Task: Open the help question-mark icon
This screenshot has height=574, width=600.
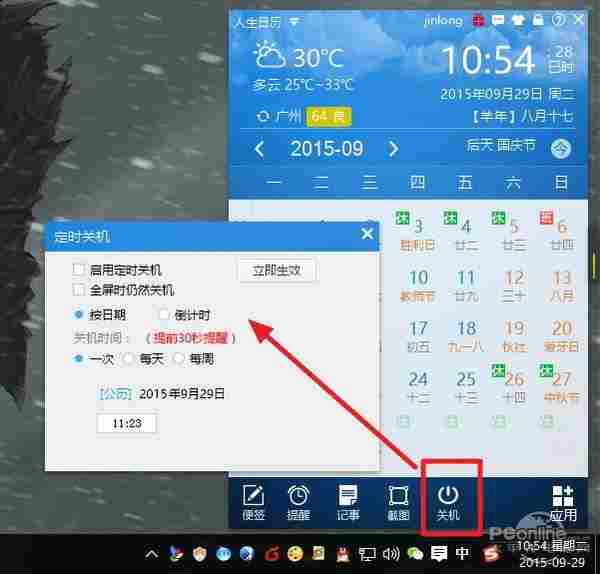Action: (558, 20)
